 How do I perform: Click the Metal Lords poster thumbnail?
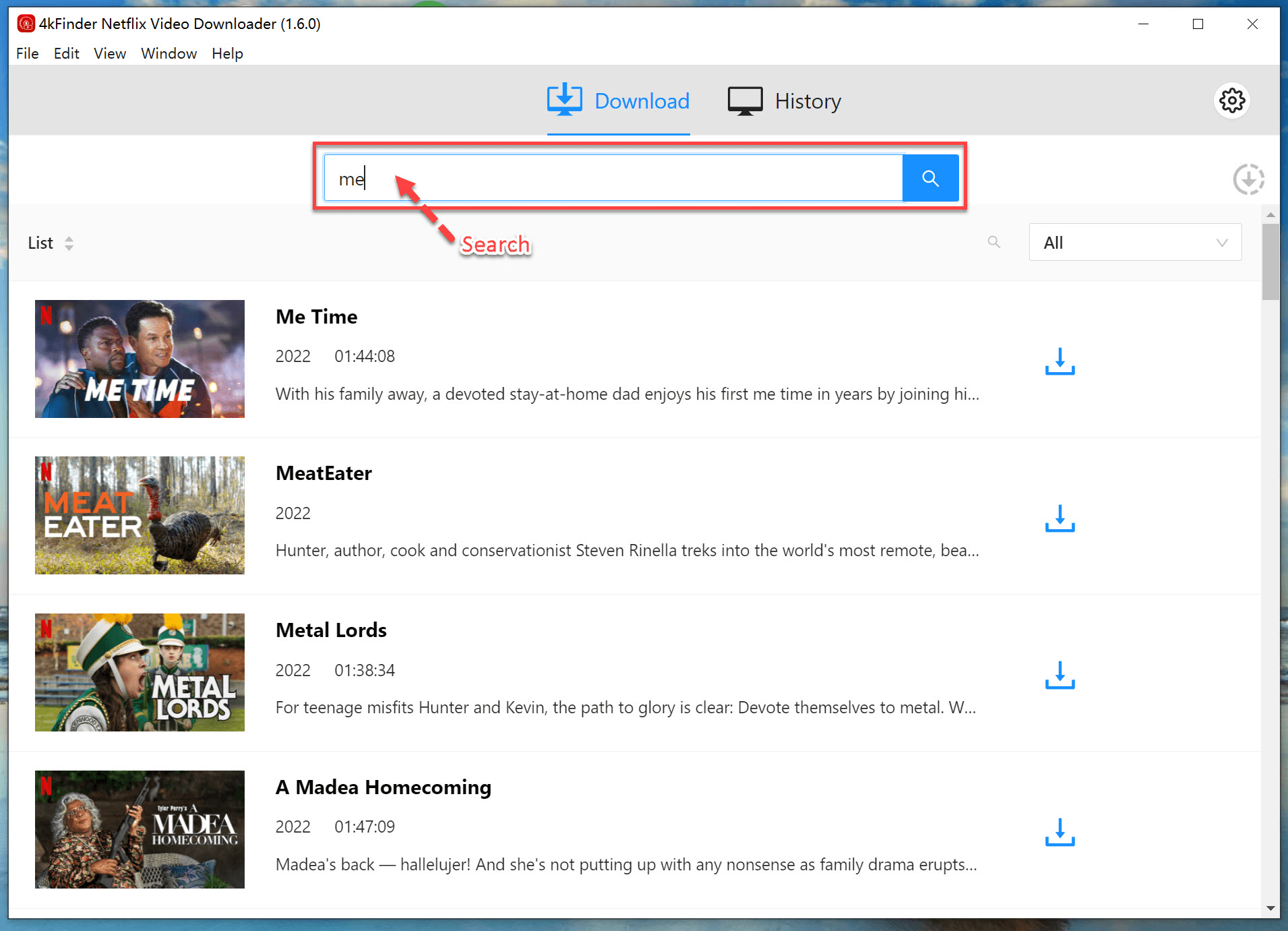coord(140,672)
